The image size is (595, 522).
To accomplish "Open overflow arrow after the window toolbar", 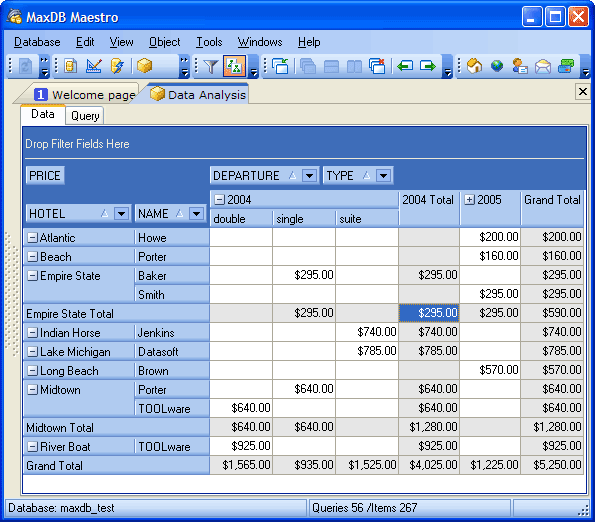I will [448, 66].
